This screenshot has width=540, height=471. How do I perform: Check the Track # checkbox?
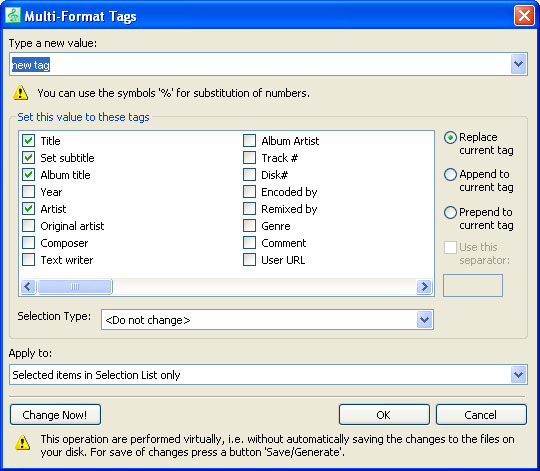click(249, 158)
